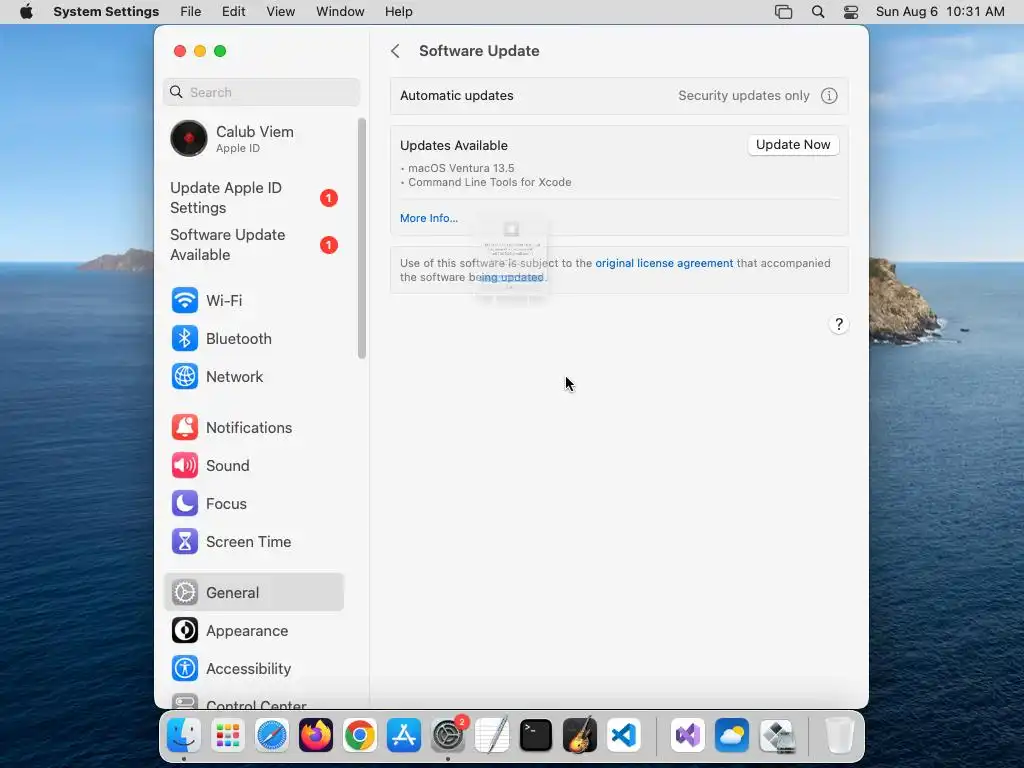Open Spotlight search in menu bar
Screen dimensions: 1024x768
(818, 12)
